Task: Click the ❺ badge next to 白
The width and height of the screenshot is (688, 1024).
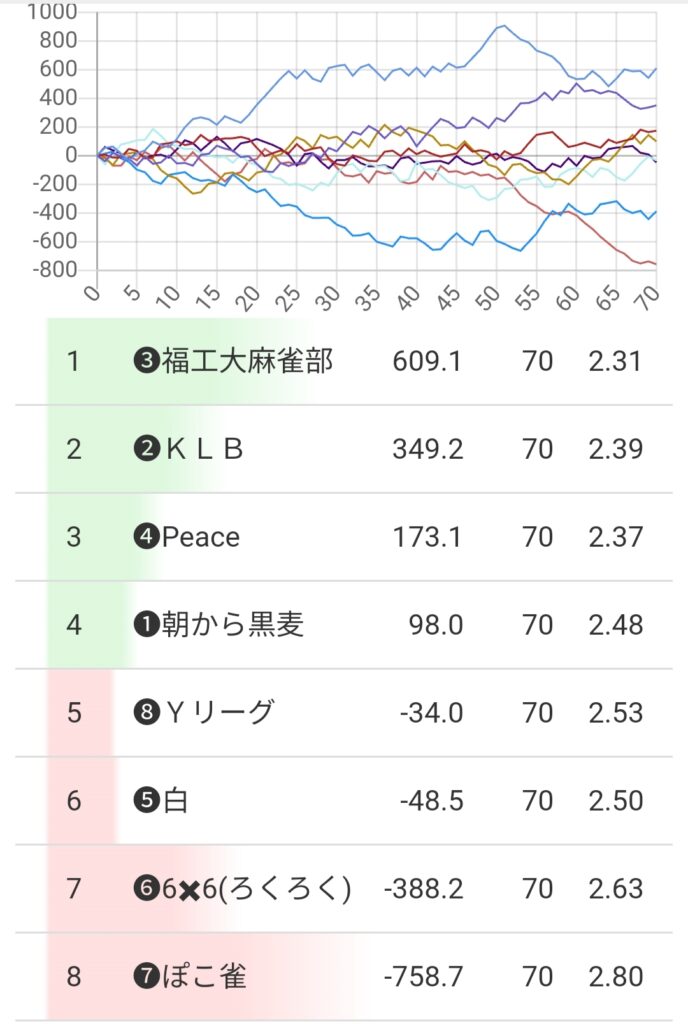Action: pos(147,801)
